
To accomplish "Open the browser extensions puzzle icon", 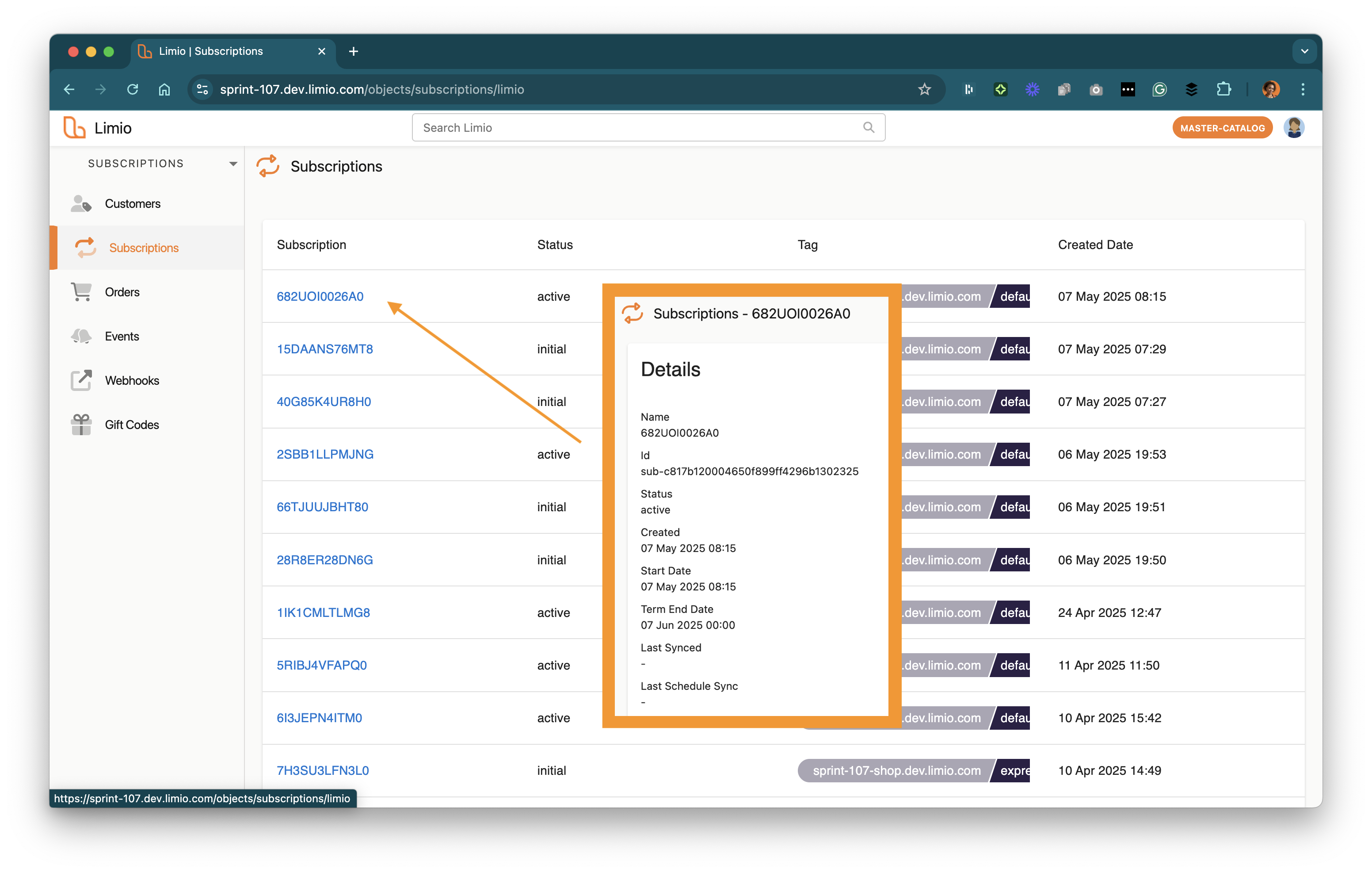I will (x=1223, y=89).
